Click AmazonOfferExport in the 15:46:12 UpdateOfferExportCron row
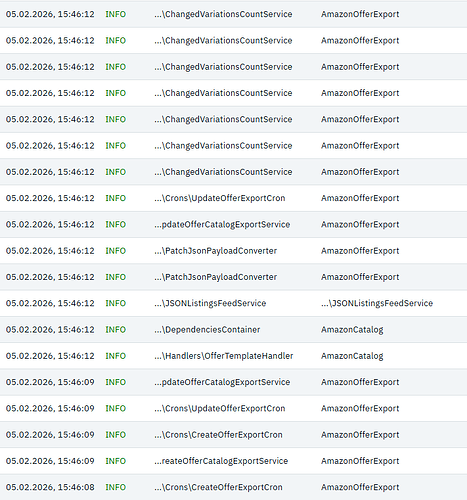The width and height of the screenshot is (467, 500). tap(360, 198)
